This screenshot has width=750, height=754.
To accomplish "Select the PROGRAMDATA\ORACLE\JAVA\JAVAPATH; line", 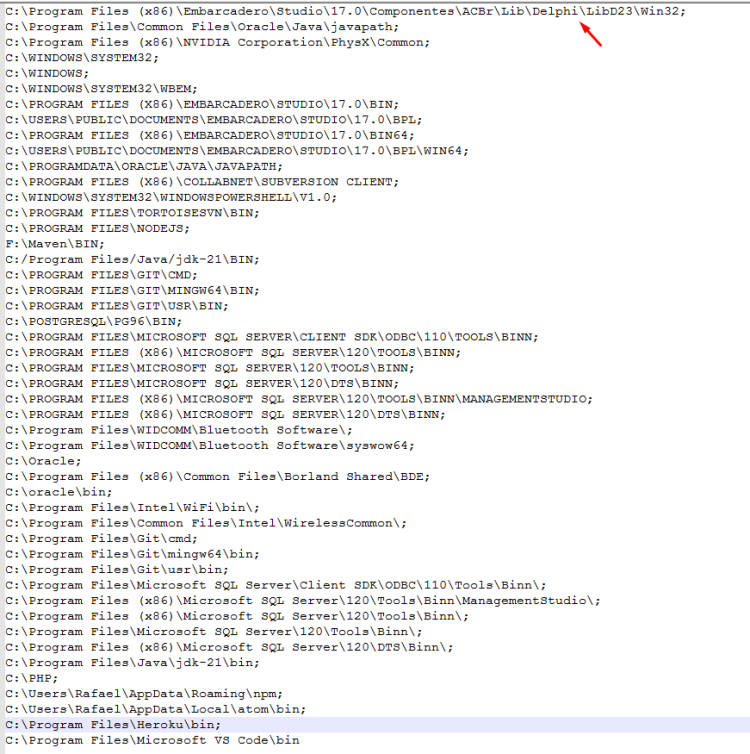I will (x=144, y=166).
